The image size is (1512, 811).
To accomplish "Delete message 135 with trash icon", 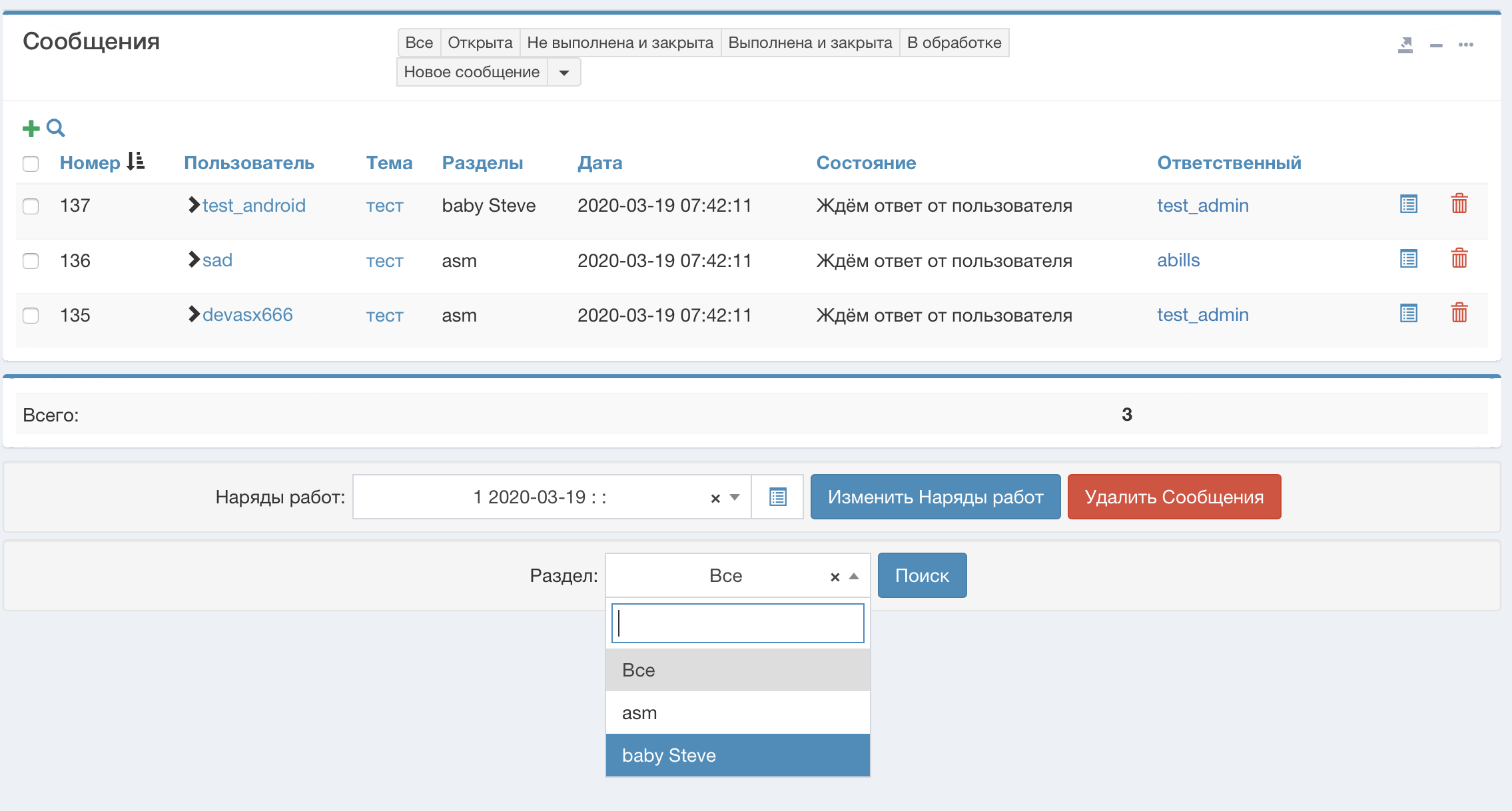I will coord(1459,314).
